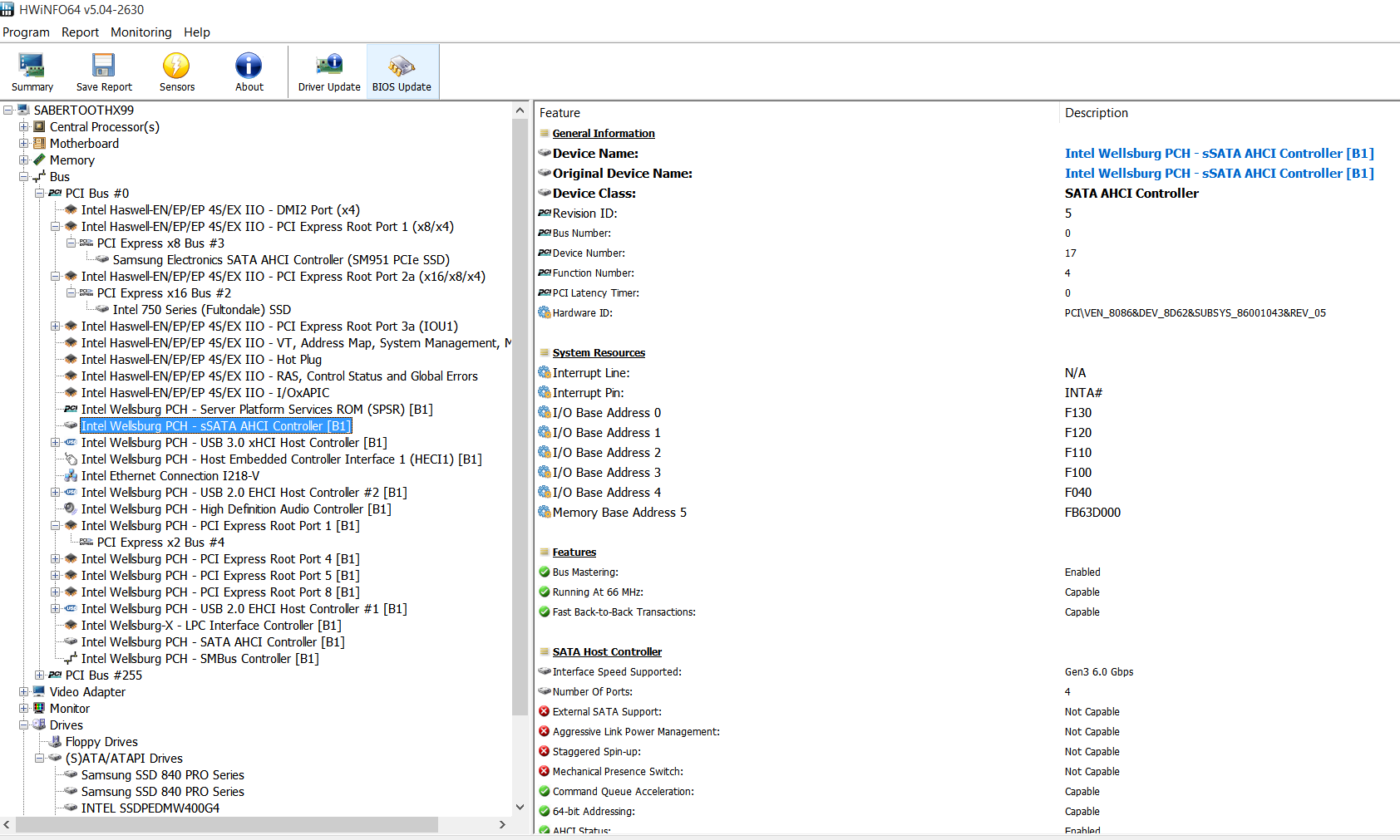Expand the Central Processor(s) node
The image size is (1400, 840).
click(23, 126)
